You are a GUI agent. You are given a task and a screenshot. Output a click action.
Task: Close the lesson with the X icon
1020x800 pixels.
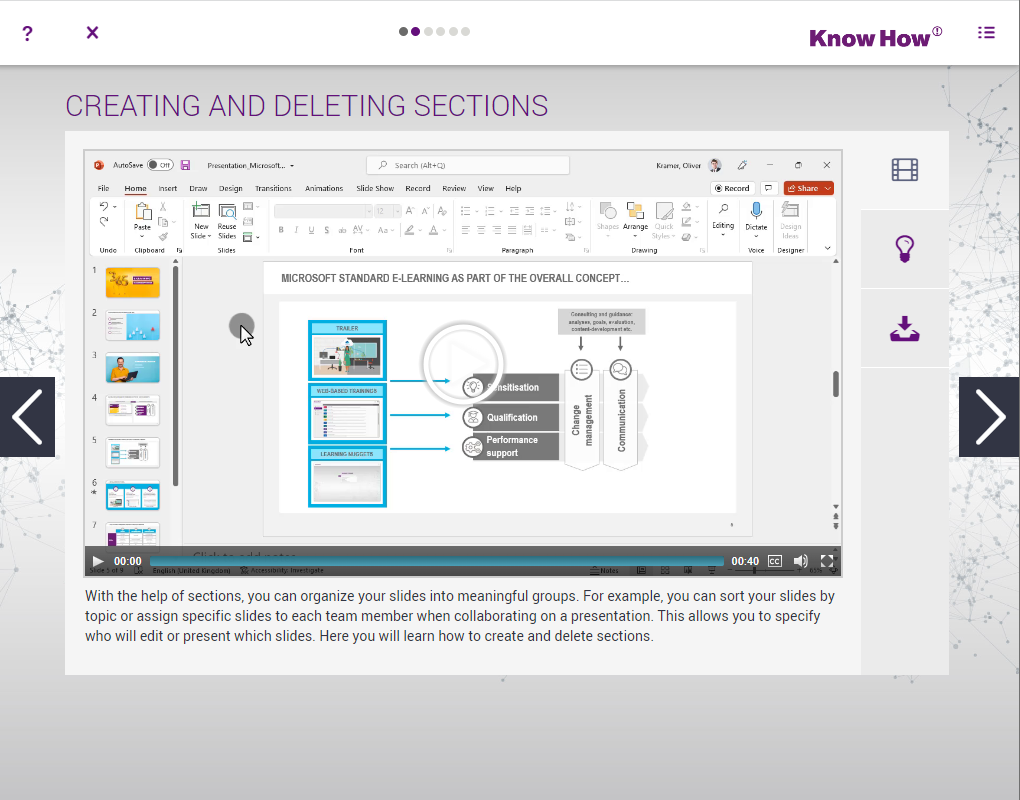pos(92,33)
